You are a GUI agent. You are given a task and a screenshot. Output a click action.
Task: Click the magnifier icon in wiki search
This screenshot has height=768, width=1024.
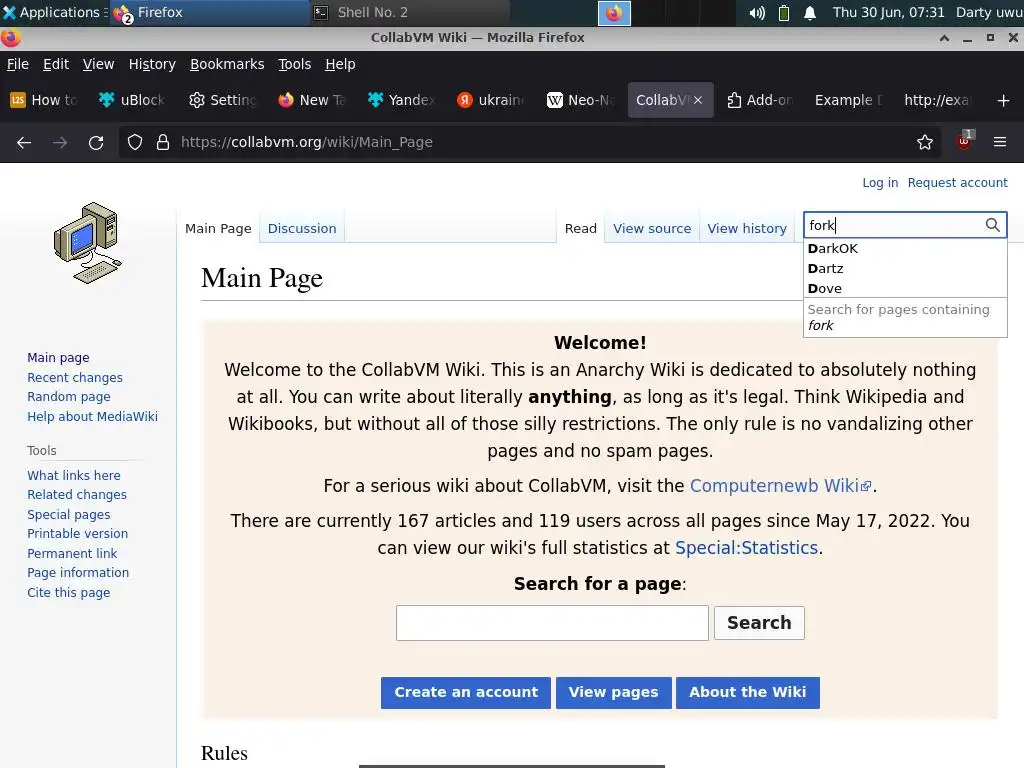[x=993, y=225]
